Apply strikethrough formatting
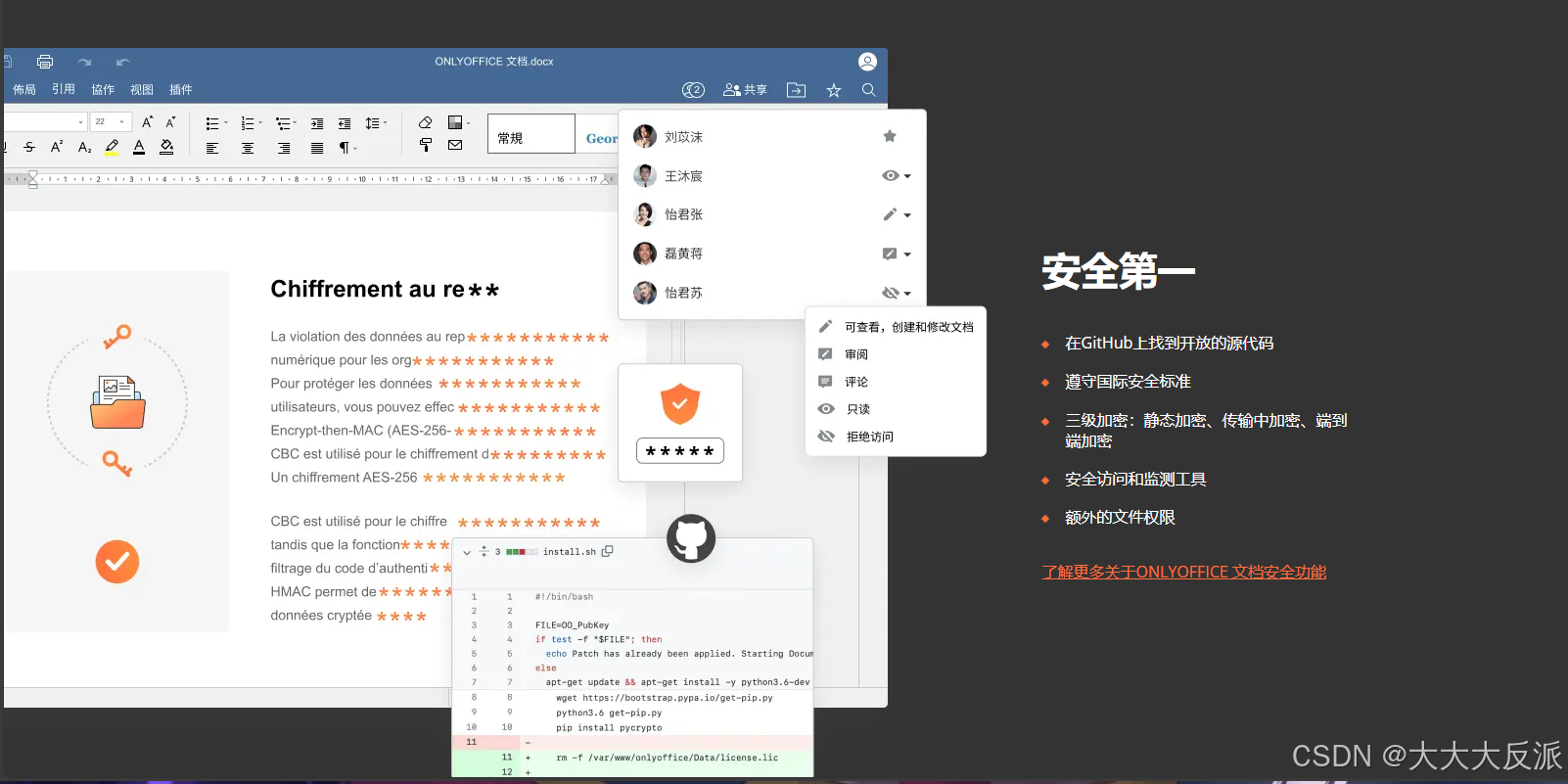Image resolution: width=1568 pixels, height=784 pixels. pyautogui.click(x=29, y=147)
